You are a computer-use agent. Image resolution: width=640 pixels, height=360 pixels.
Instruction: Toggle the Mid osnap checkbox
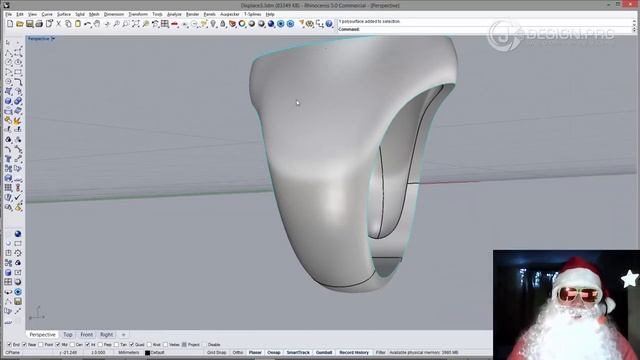point(58,345)
